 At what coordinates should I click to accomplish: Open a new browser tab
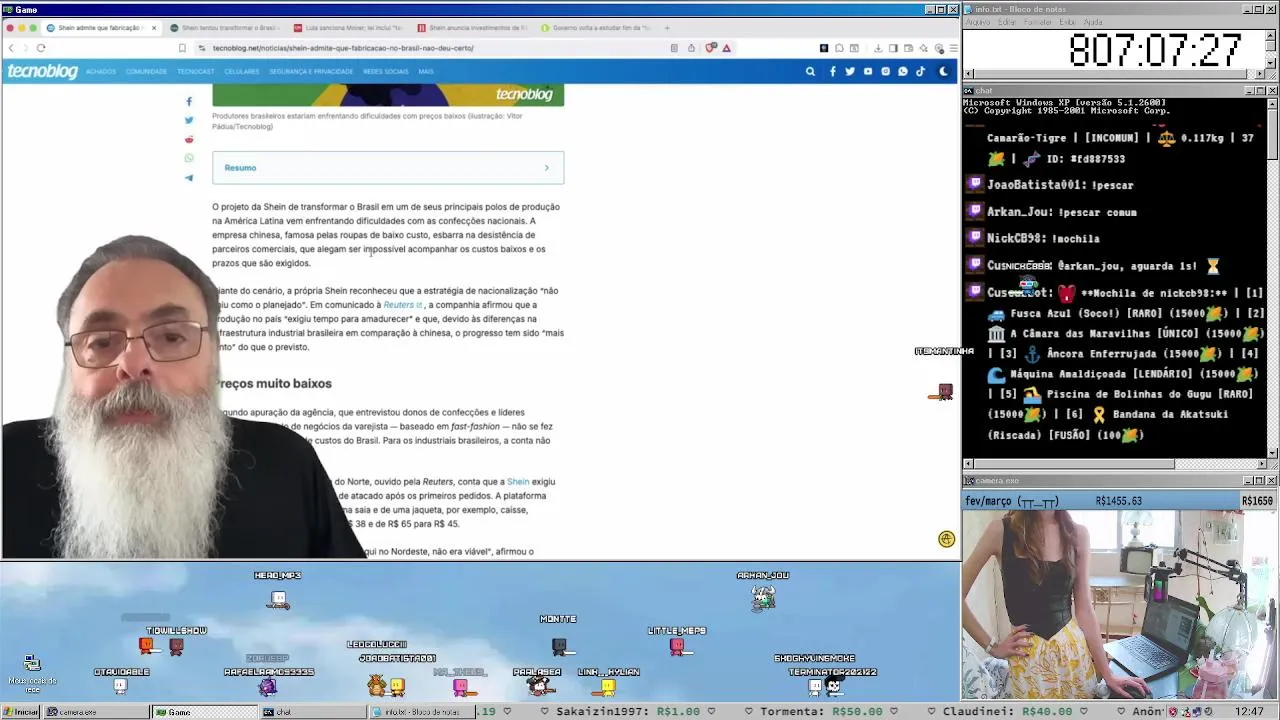pos(668,28)
